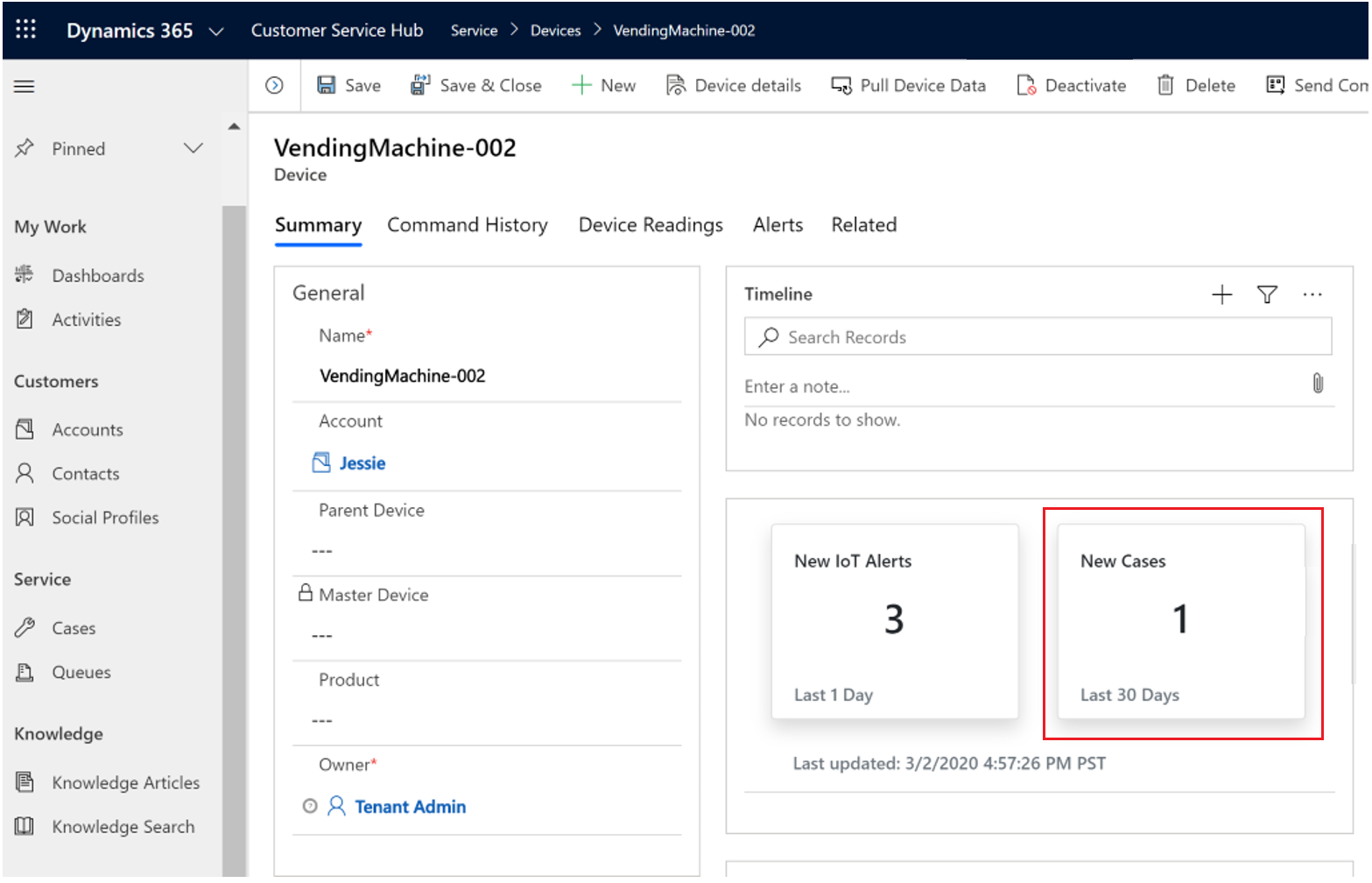Open the Jessie account link
The height and width of the screenshot is (883, 1372).
tap(362, 463)
